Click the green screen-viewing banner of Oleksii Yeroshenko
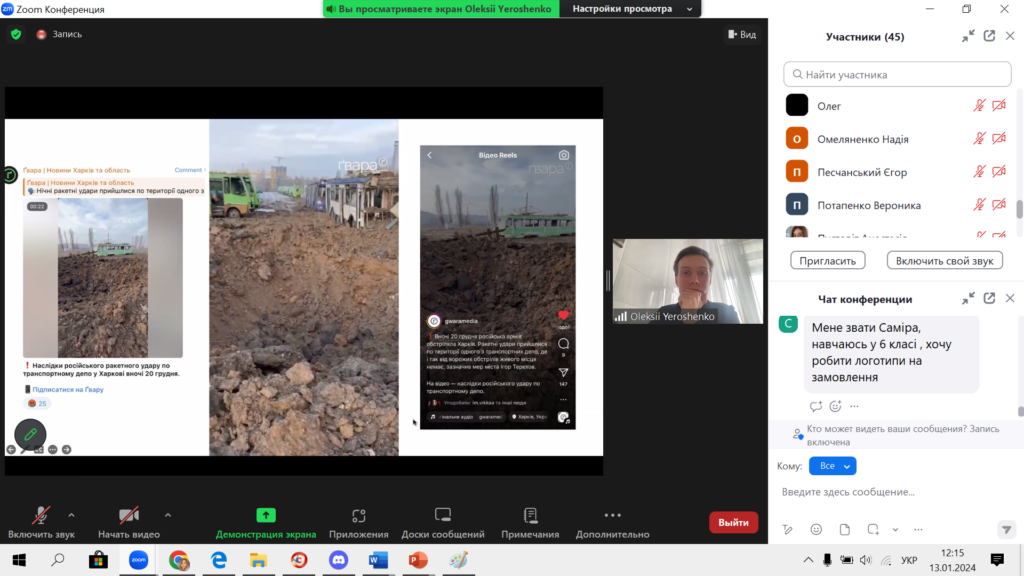1024x576 pixels. click(x=441, y=8)
